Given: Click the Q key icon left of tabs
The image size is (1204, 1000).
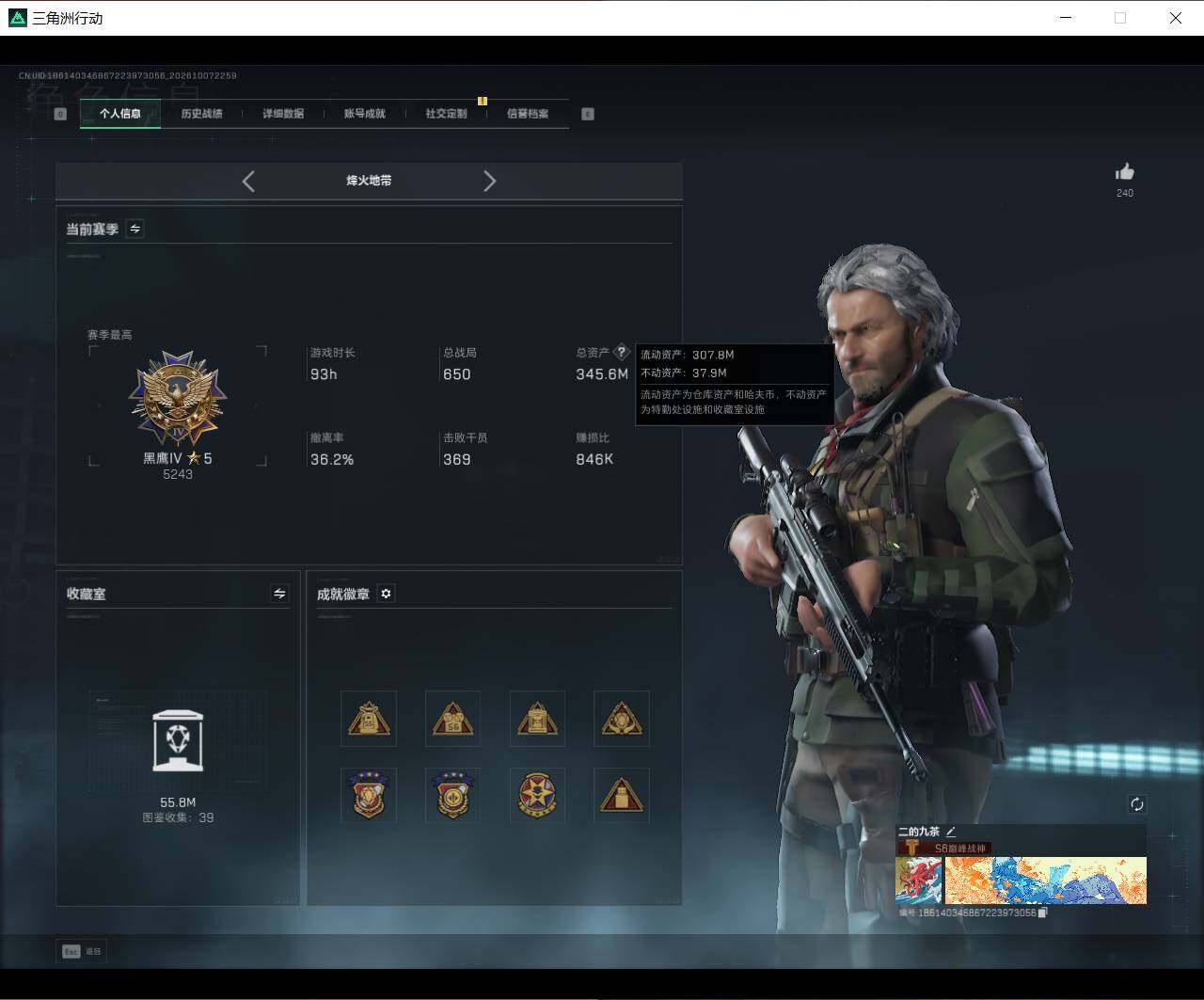Looking at the screenshot, I should tap(60, 114).
